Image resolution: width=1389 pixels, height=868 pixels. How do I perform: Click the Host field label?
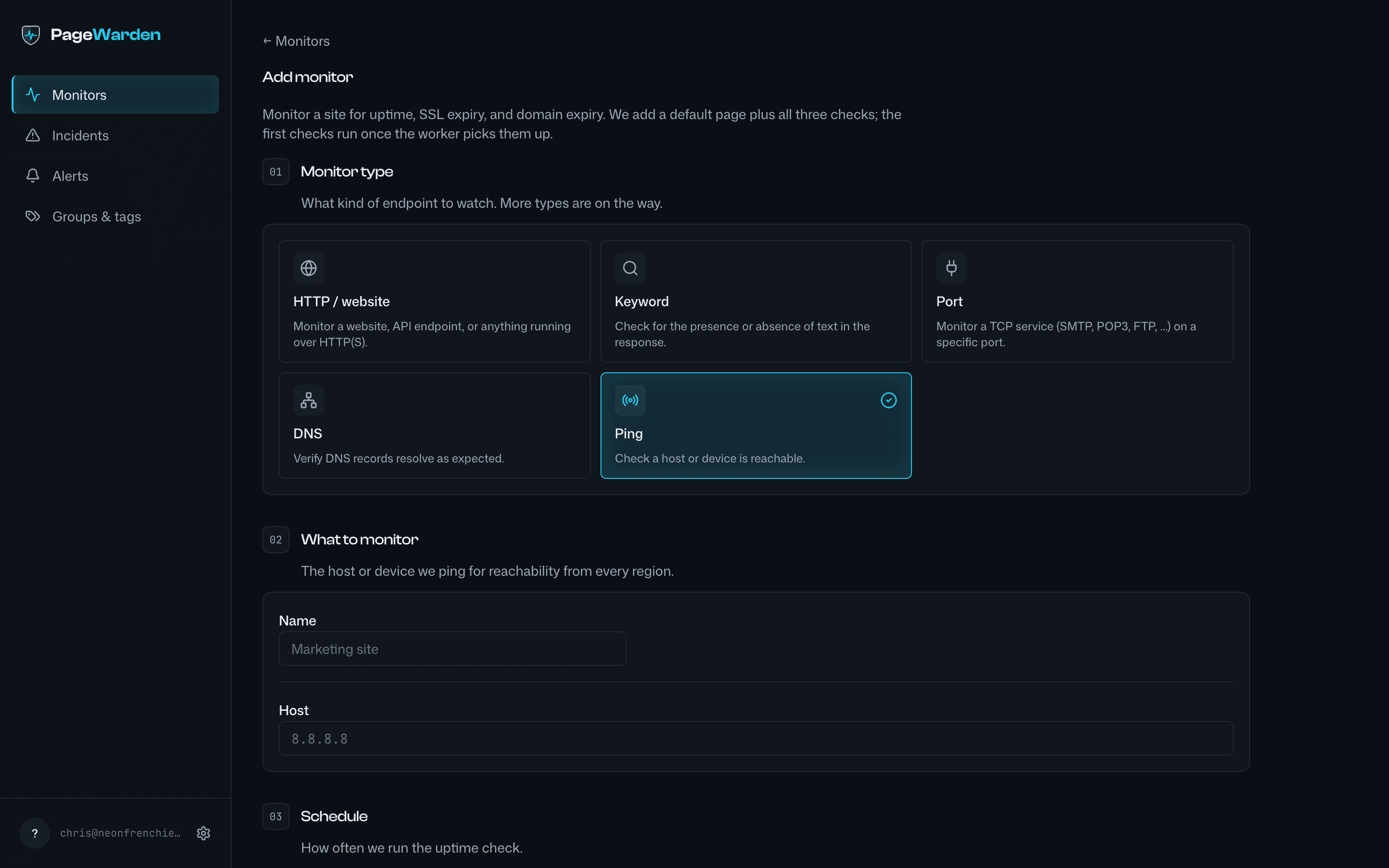coord(294,710)
